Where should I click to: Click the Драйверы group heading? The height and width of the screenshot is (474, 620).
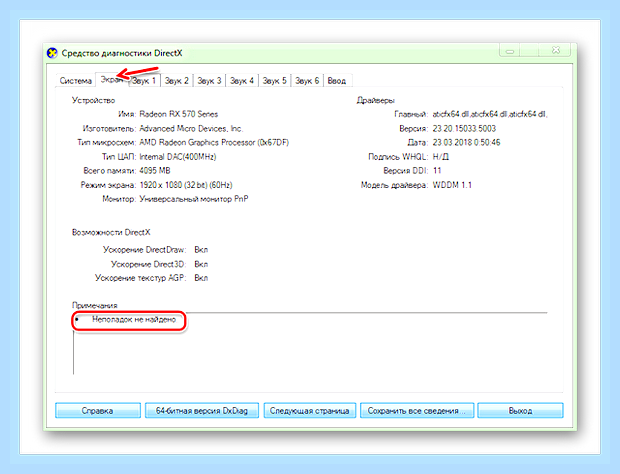click(x=376, y=100)
